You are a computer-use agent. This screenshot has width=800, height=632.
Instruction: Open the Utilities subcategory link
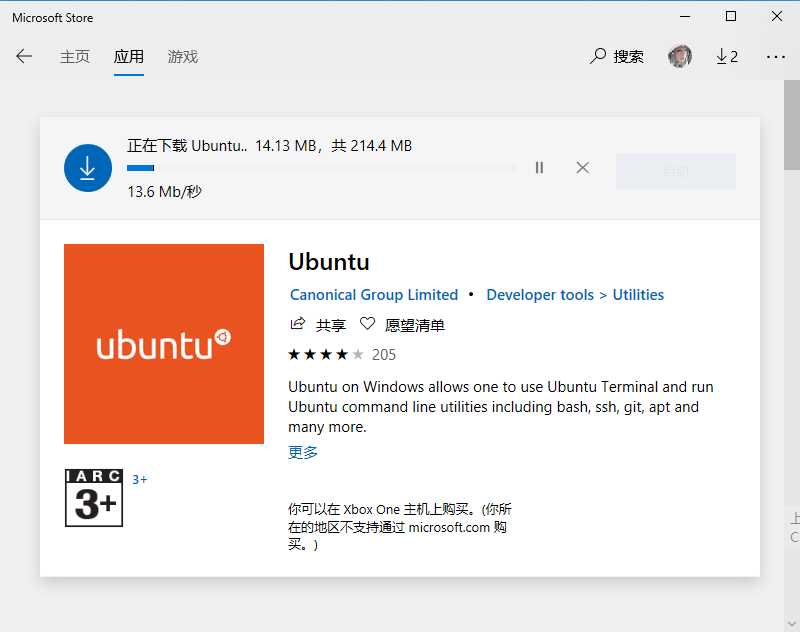pos(638,295)
